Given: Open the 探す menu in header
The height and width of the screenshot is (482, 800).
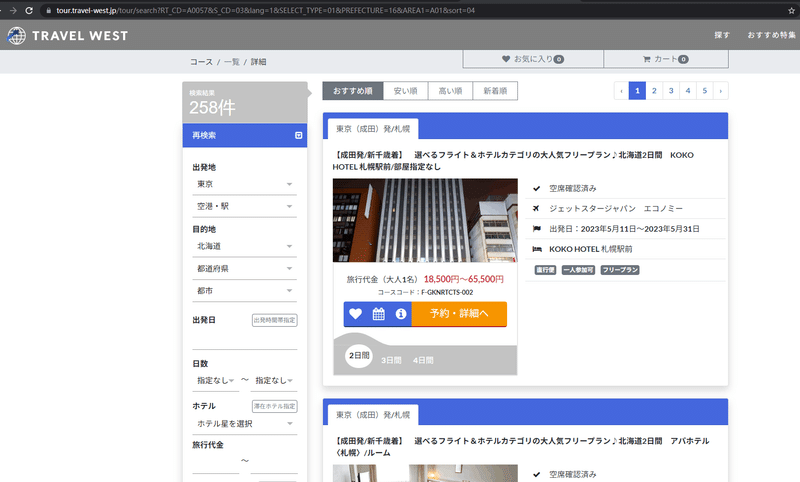Looking at the screenshot, I should tap(722, 35).
